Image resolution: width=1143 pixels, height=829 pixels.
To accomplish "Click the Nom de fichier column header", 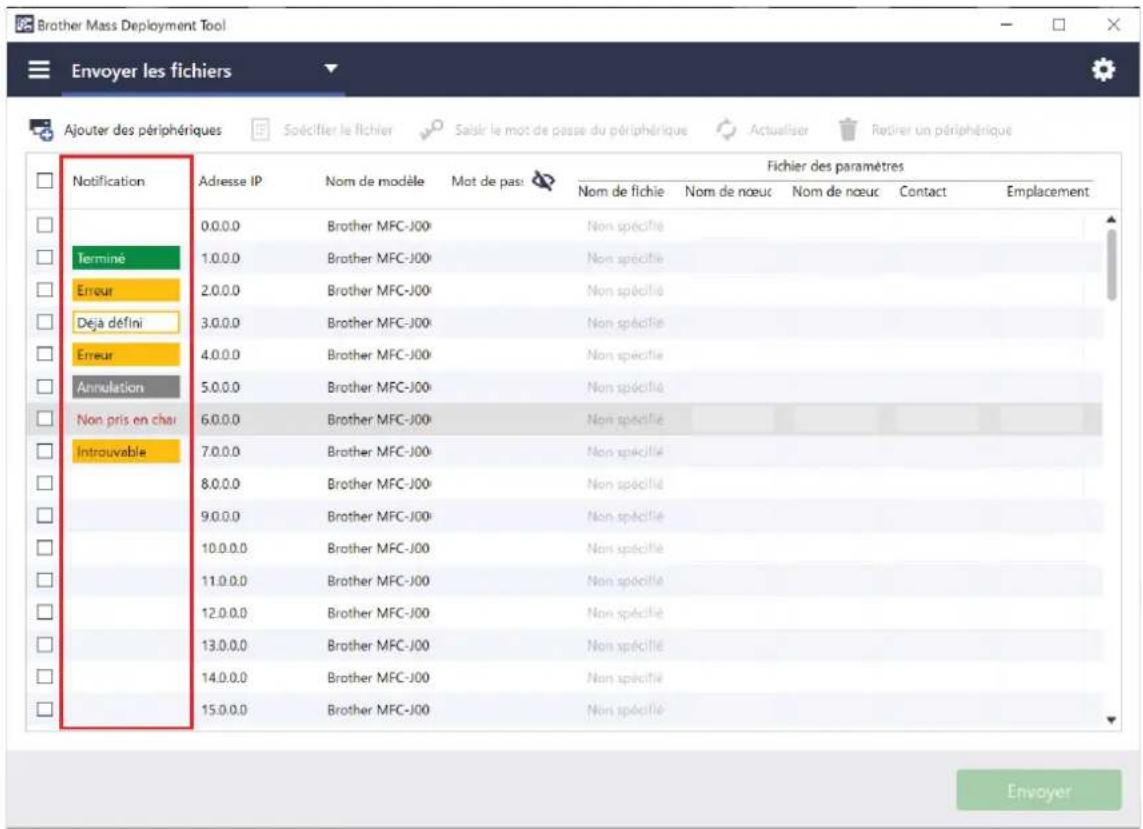I will click(621, 191).
